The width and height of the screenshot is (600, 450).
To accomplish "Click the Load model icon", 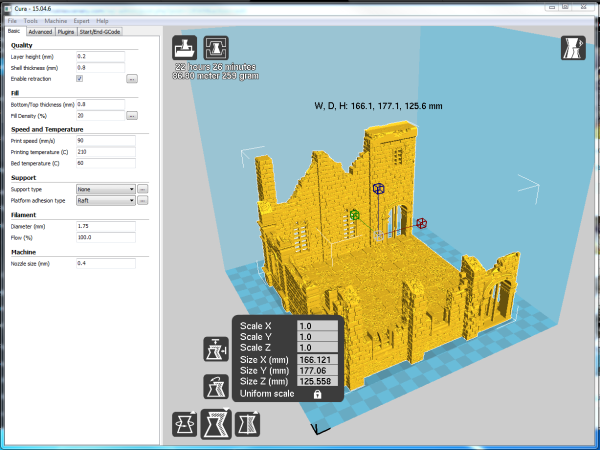I will pyautogui.click(x=184, y=49).
